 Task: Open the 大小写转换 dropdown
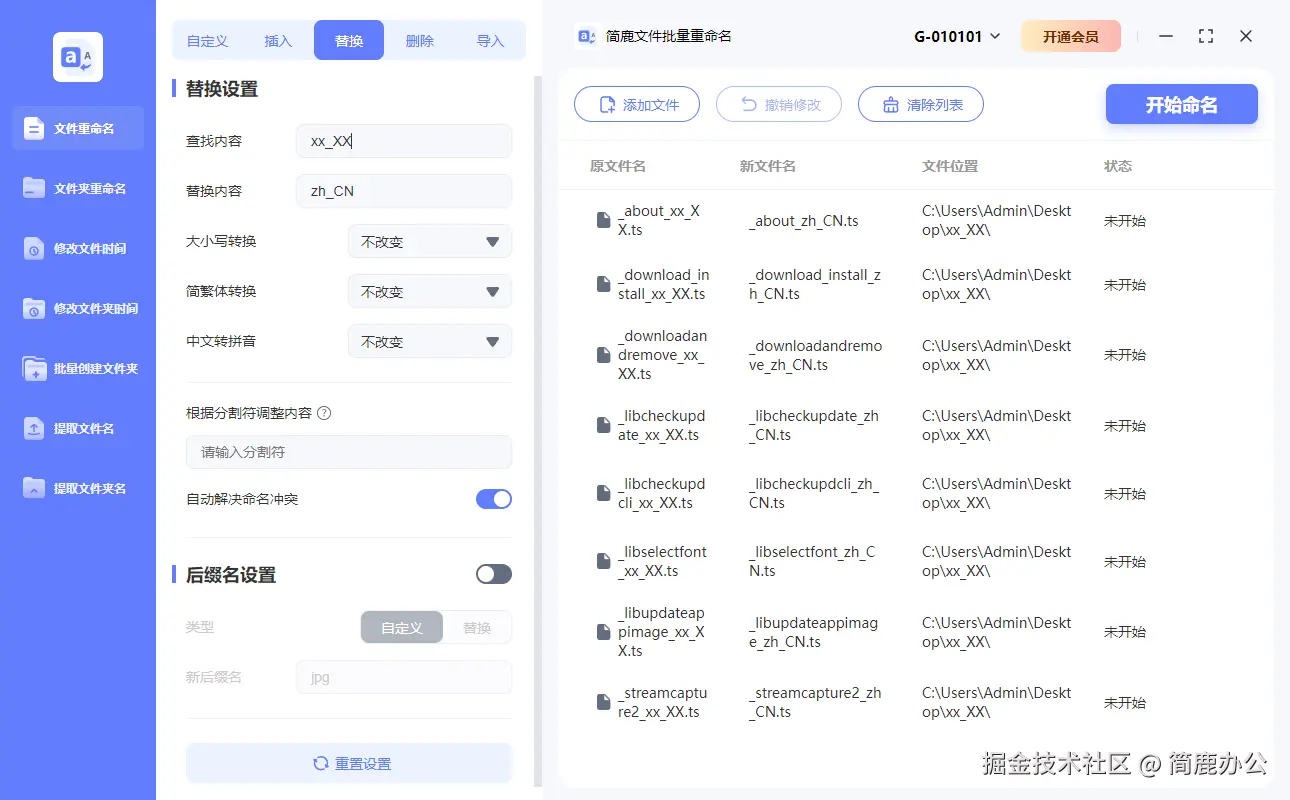click(x=429, y=241)
